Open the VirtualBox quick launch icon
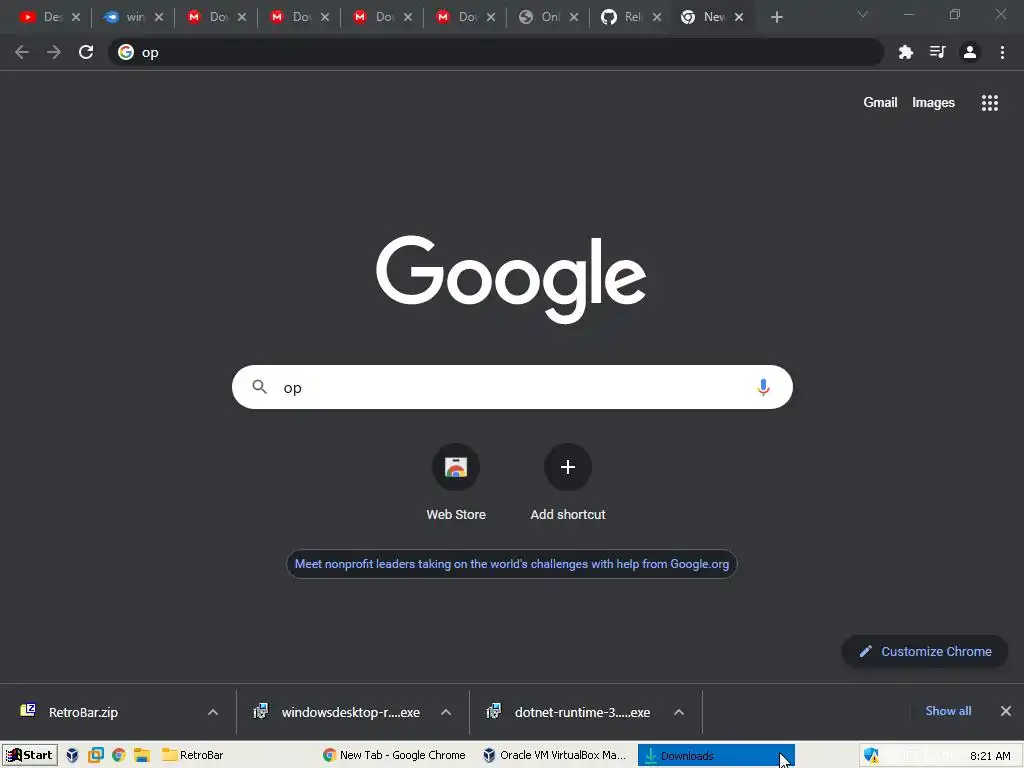 click(72, 755)
